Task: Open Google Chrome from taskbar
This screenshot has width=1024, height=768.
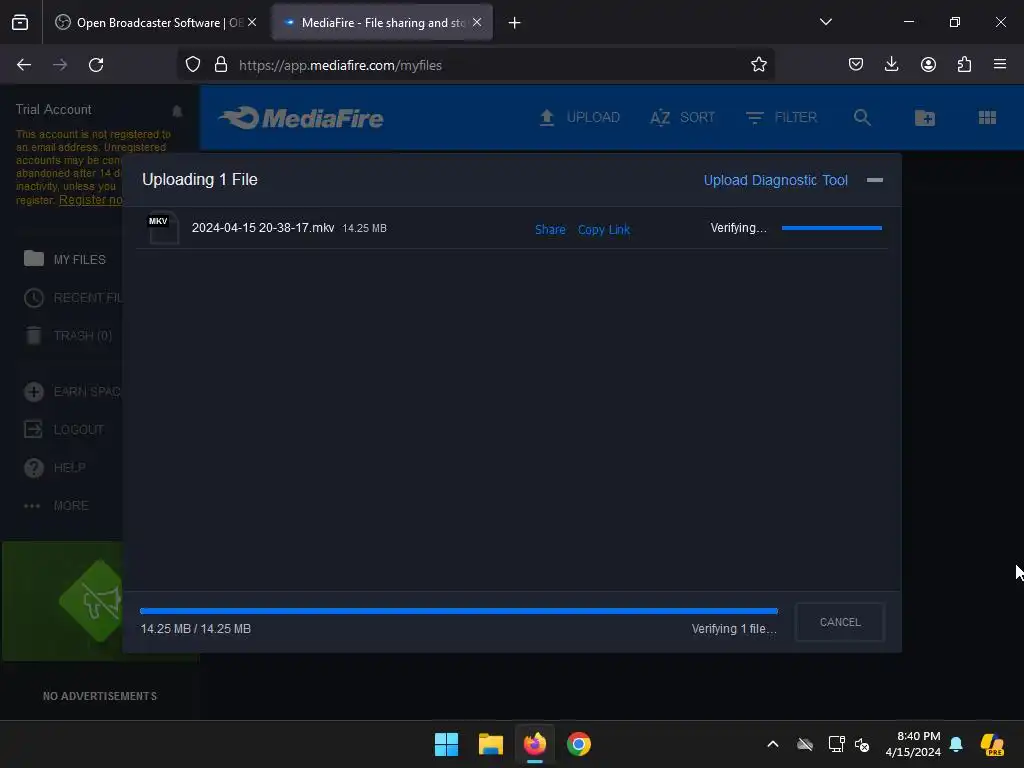Action: point(579,744)
